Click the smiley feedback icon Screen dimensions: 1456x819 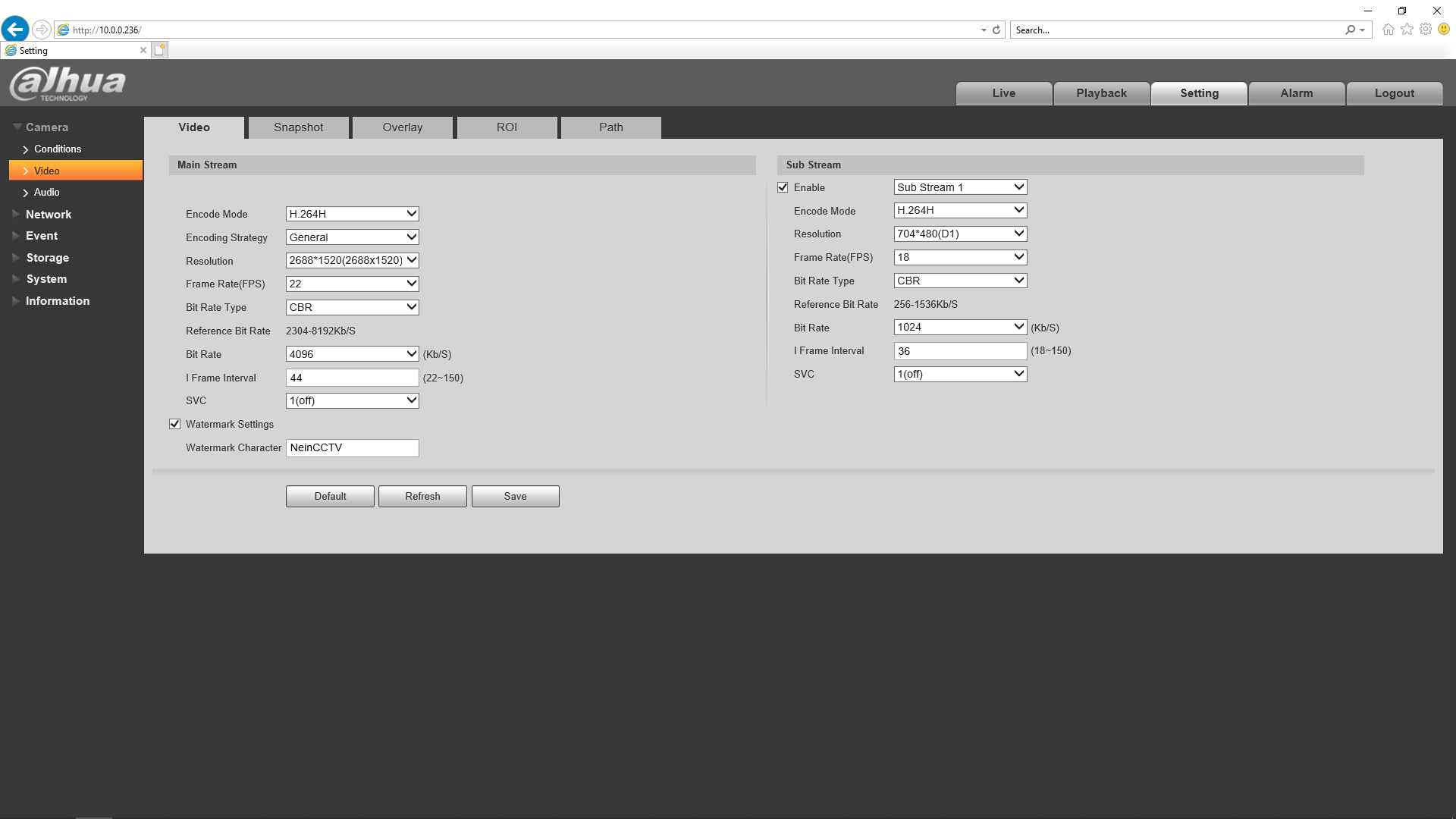coord(1444,30)
